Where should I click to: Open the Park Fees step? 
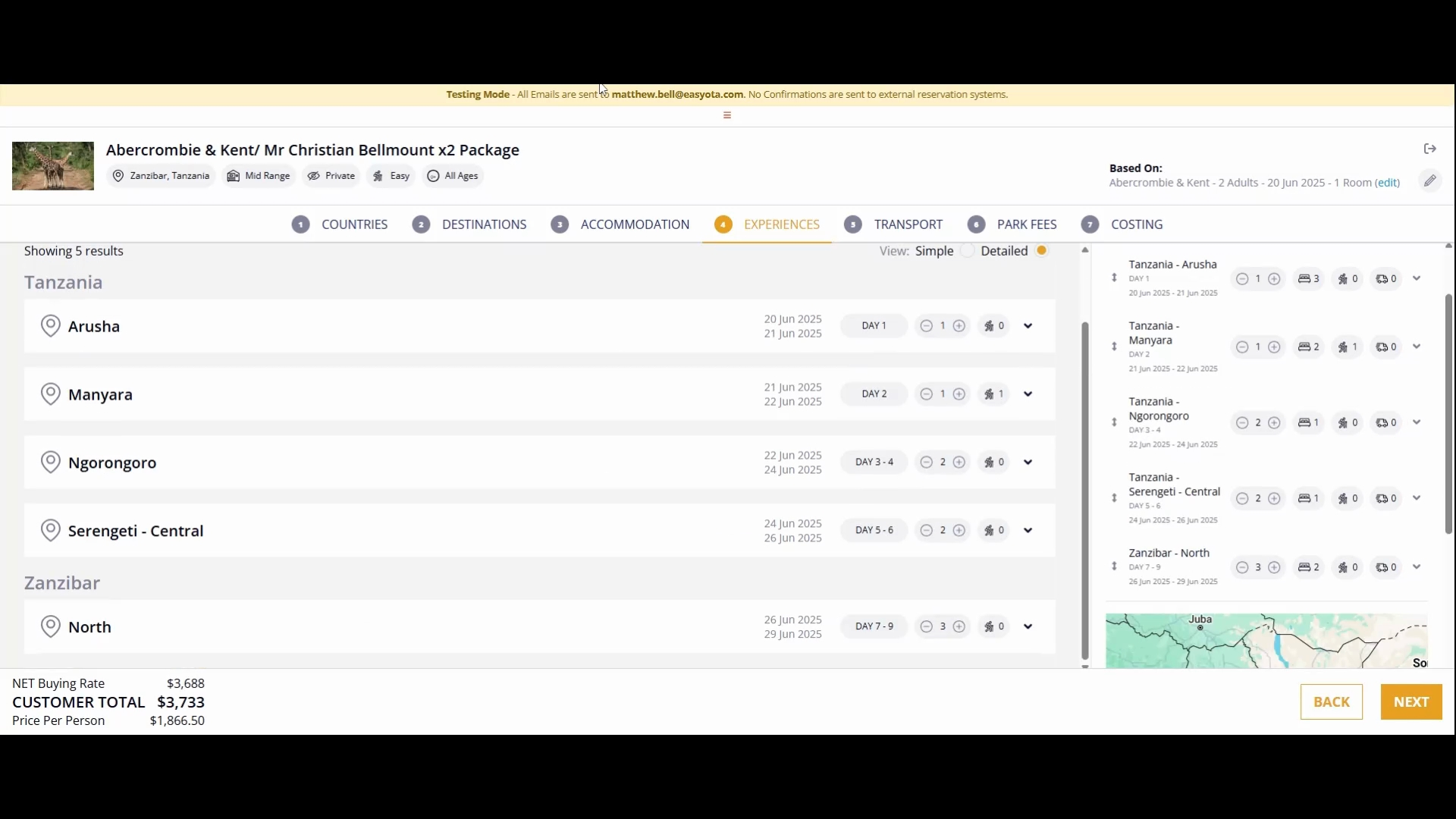1012,224
